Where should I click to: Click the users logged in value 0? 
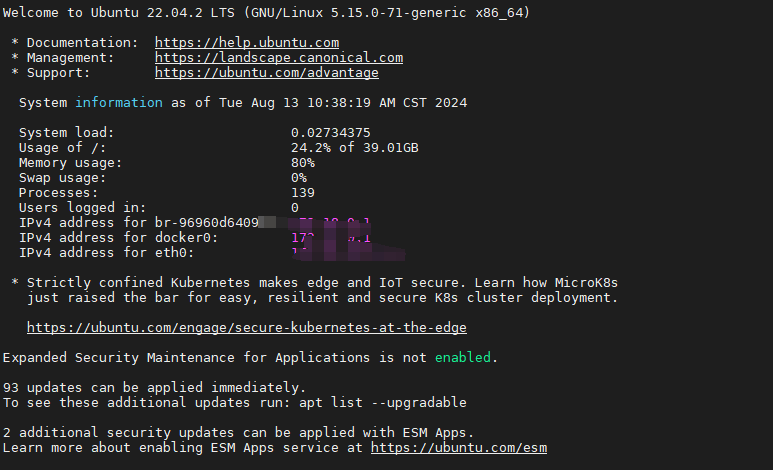coord(295,208)
